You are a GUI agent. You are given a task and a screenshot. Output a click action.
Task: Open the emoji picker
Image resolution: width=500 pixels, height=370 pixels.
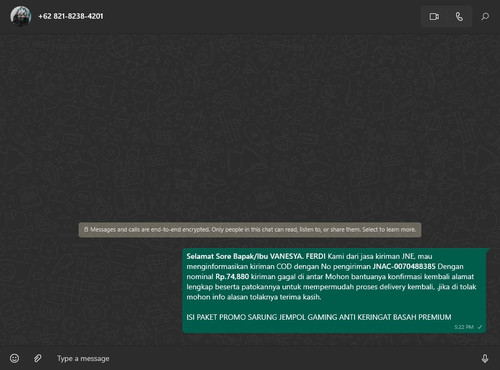(x=14, y=358)
